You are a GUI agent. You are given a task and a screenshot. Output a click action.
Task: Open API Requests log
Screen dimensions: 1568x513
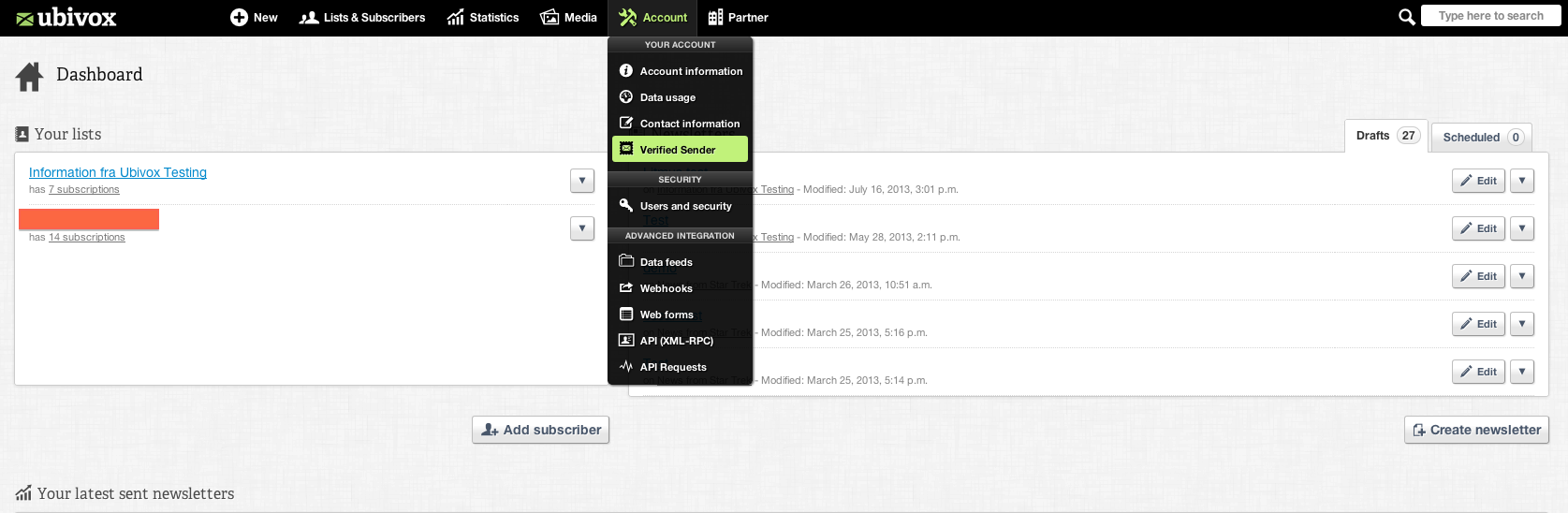[x=680, y=367]
